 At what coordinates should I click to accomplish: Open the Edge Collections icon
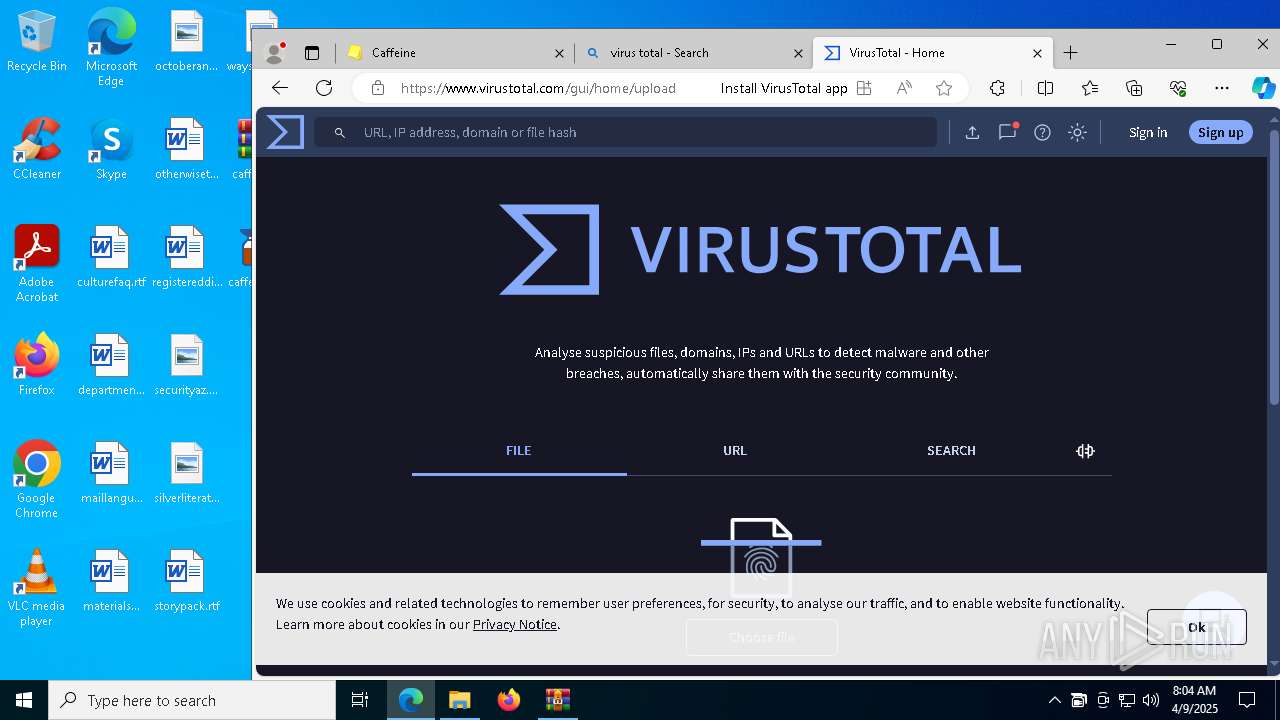1134,88
